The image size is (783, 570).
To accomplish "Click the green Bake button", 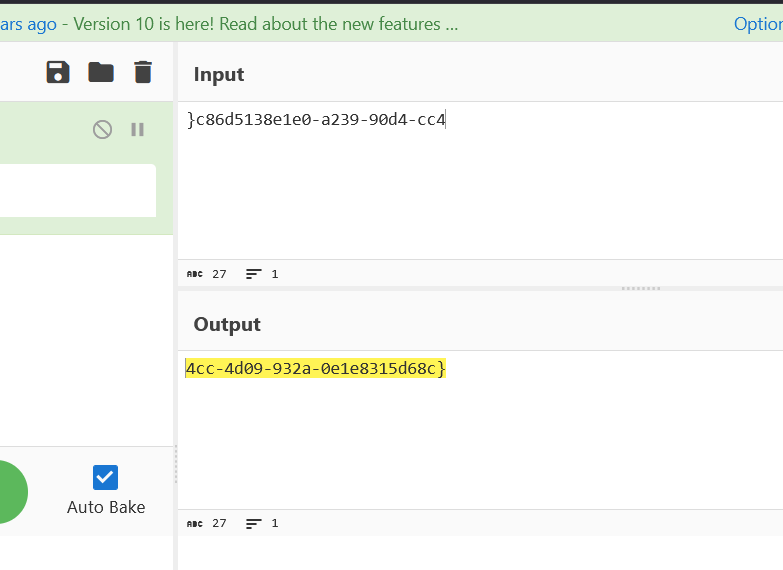I will tap(11, 492).
